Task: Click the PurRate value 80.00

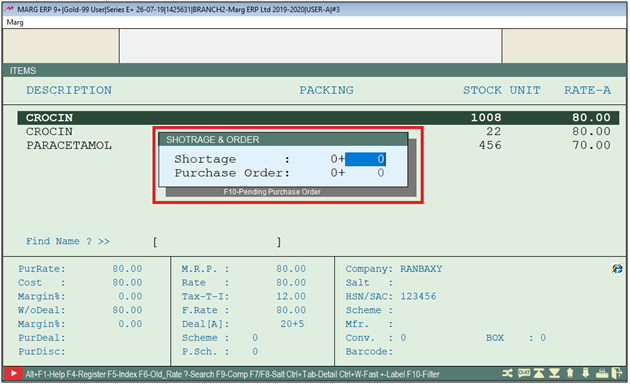Action: click(127, 269)
